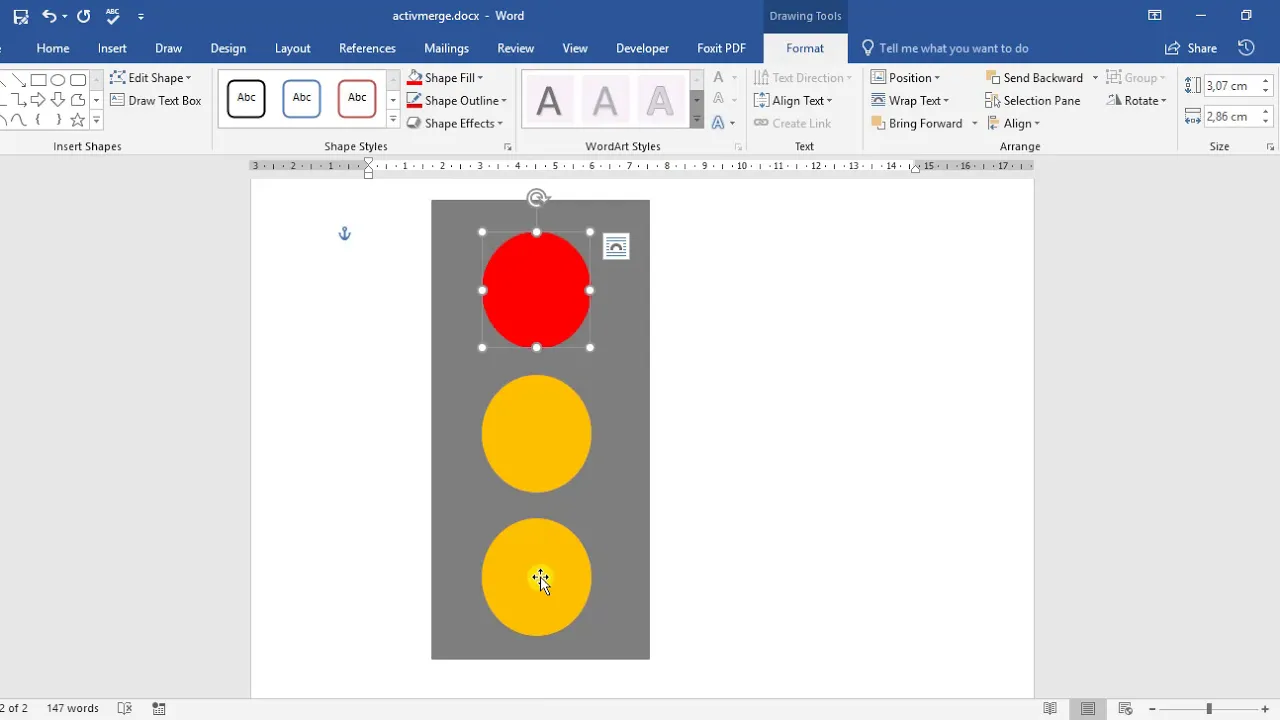The width and height of the screenshot is (1280, 720).
Task: Select the diagonal arrow line shape
Action: [x=18, y=80]
